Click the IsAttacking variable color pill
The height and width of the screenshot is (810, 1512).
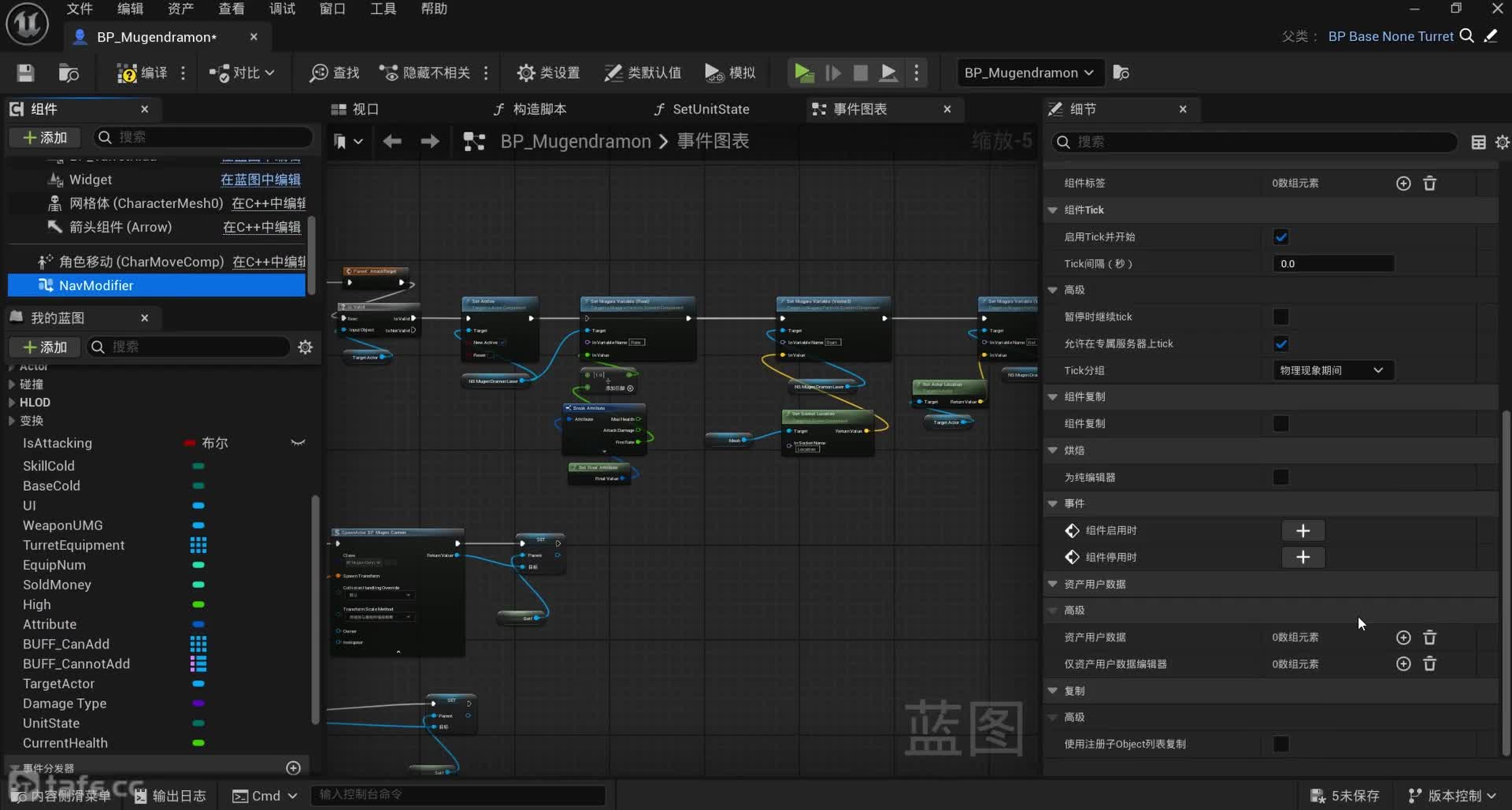pyautogui.click(x=189, y=444)
